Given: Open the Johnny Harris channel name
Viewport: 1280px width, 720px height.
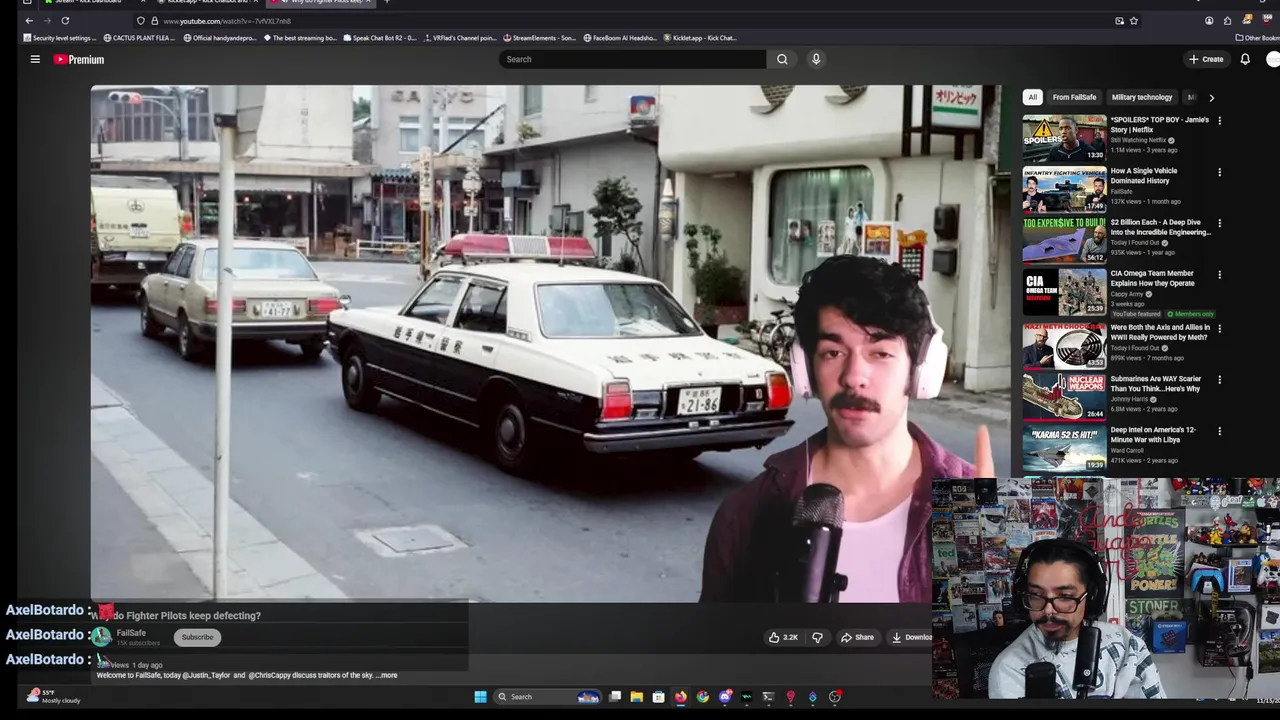Looking at the screenshot, I should tap(1130, 399).
